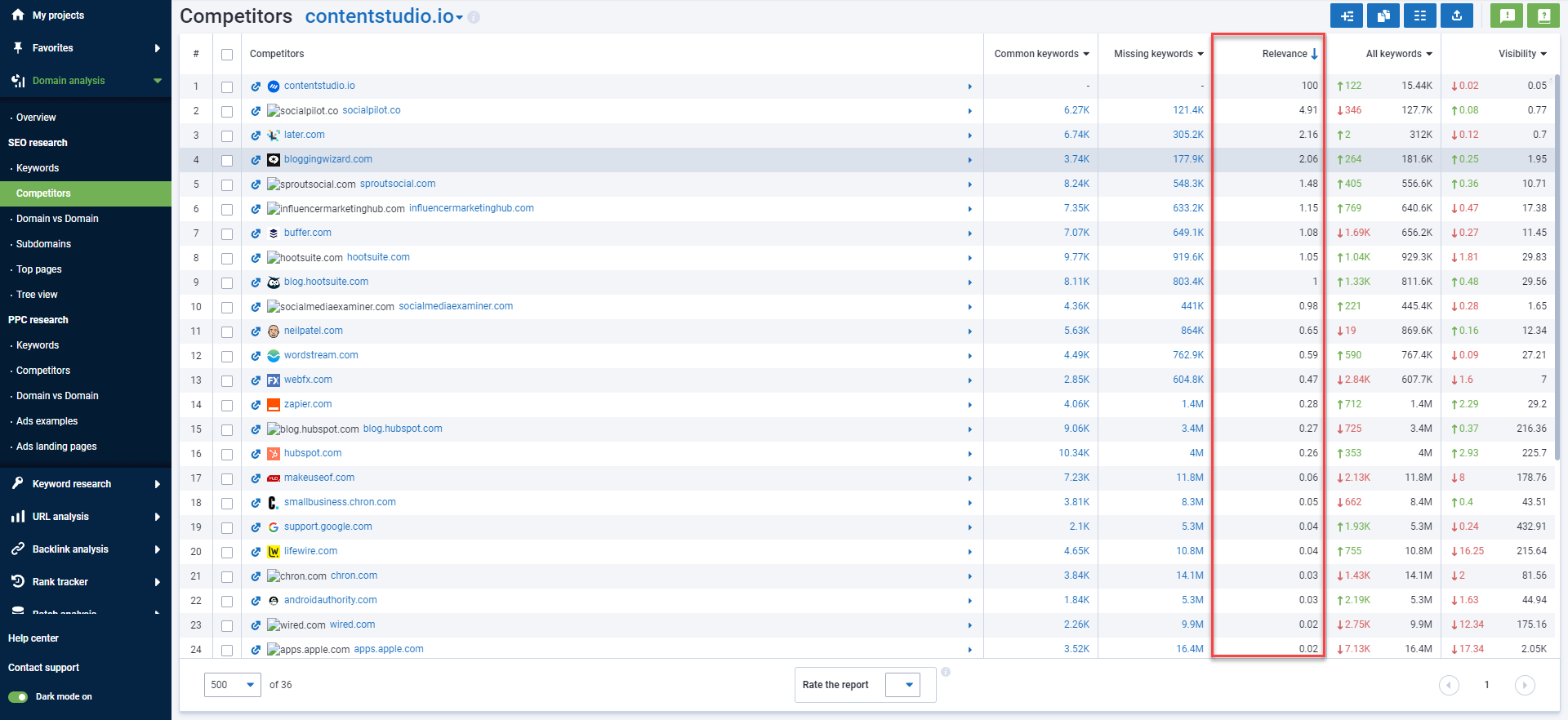Screen dimensions: 1568x720
Task: Open the green feedback message button
Action: pos(1507,16)
